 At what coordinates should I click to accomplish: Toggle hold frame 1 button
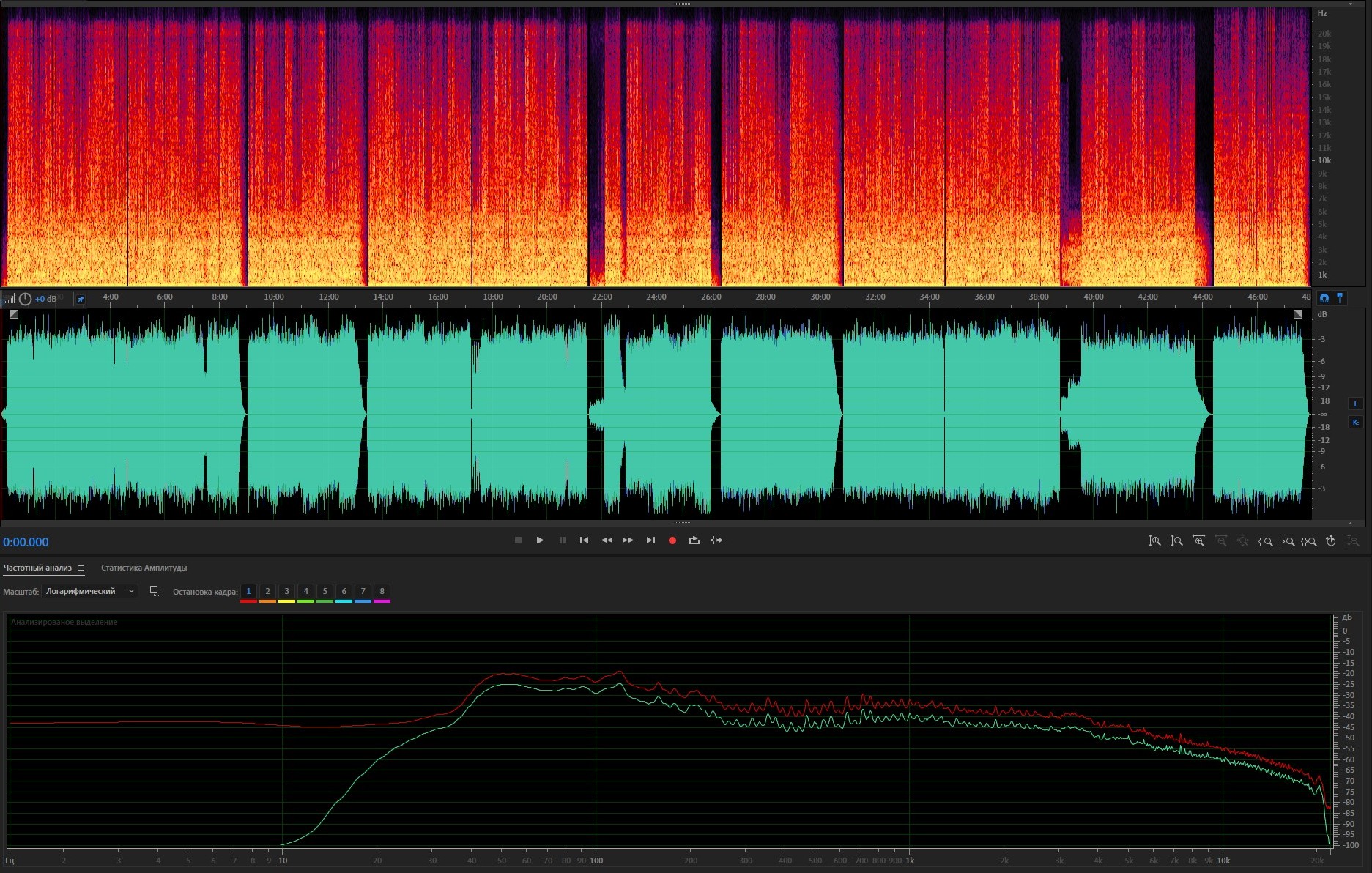(248, 591)
